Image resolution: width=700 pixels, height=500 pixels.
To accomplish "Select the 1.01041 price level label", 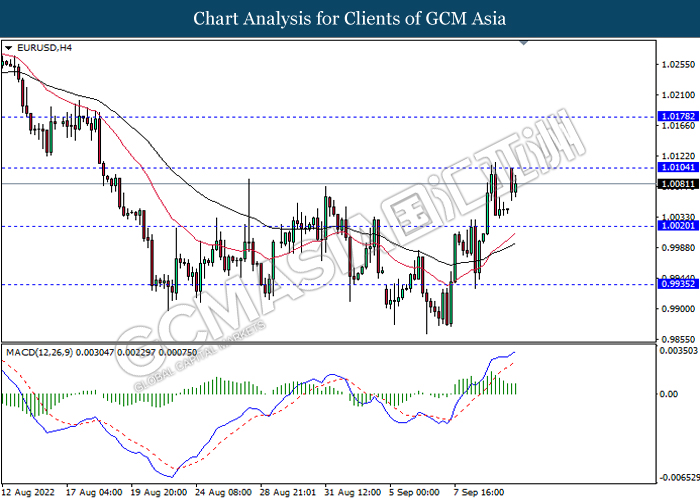I will point(678,167).
